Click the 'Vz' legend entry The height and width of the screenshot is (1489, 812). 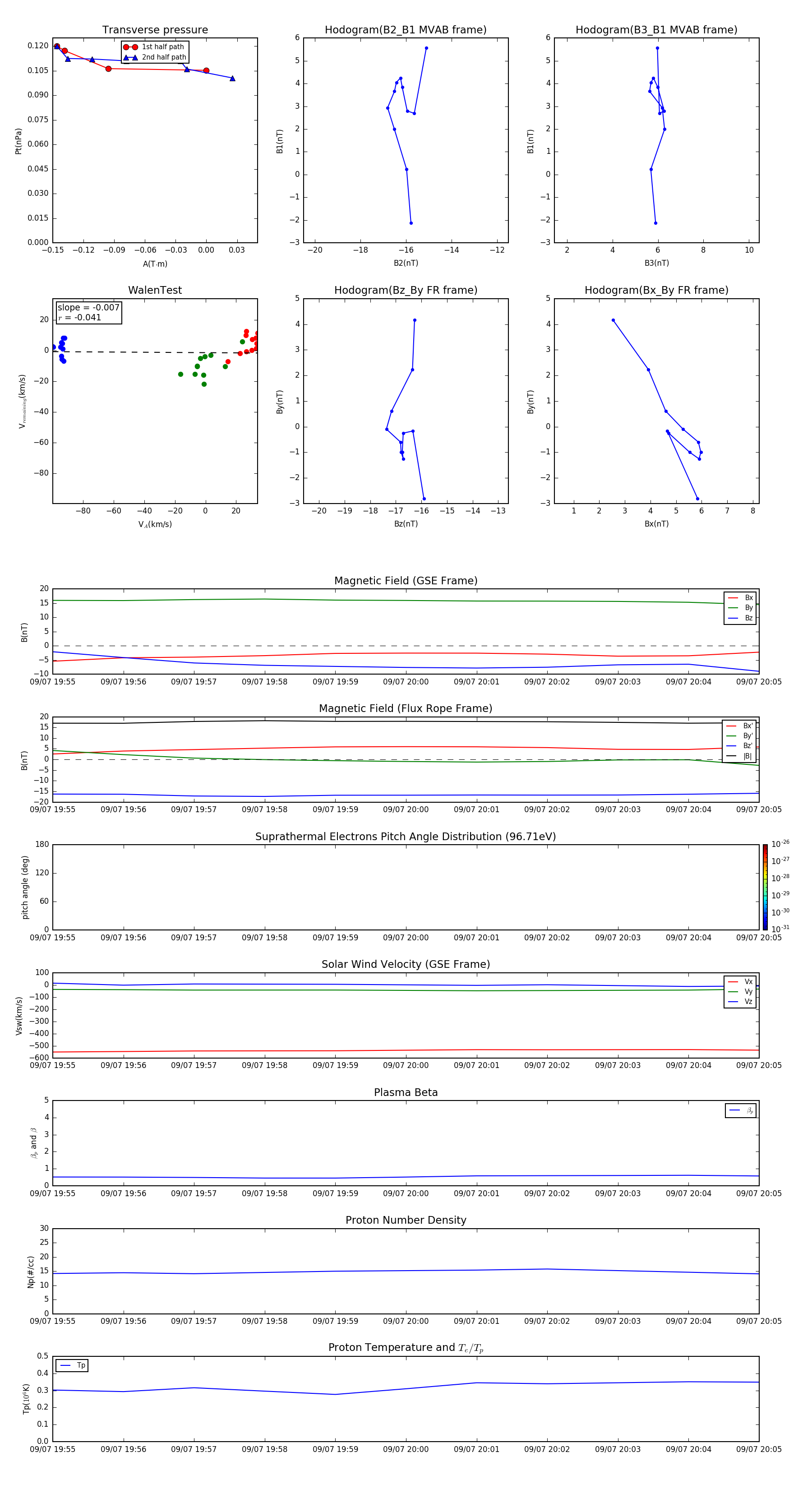pos(740,1002)
